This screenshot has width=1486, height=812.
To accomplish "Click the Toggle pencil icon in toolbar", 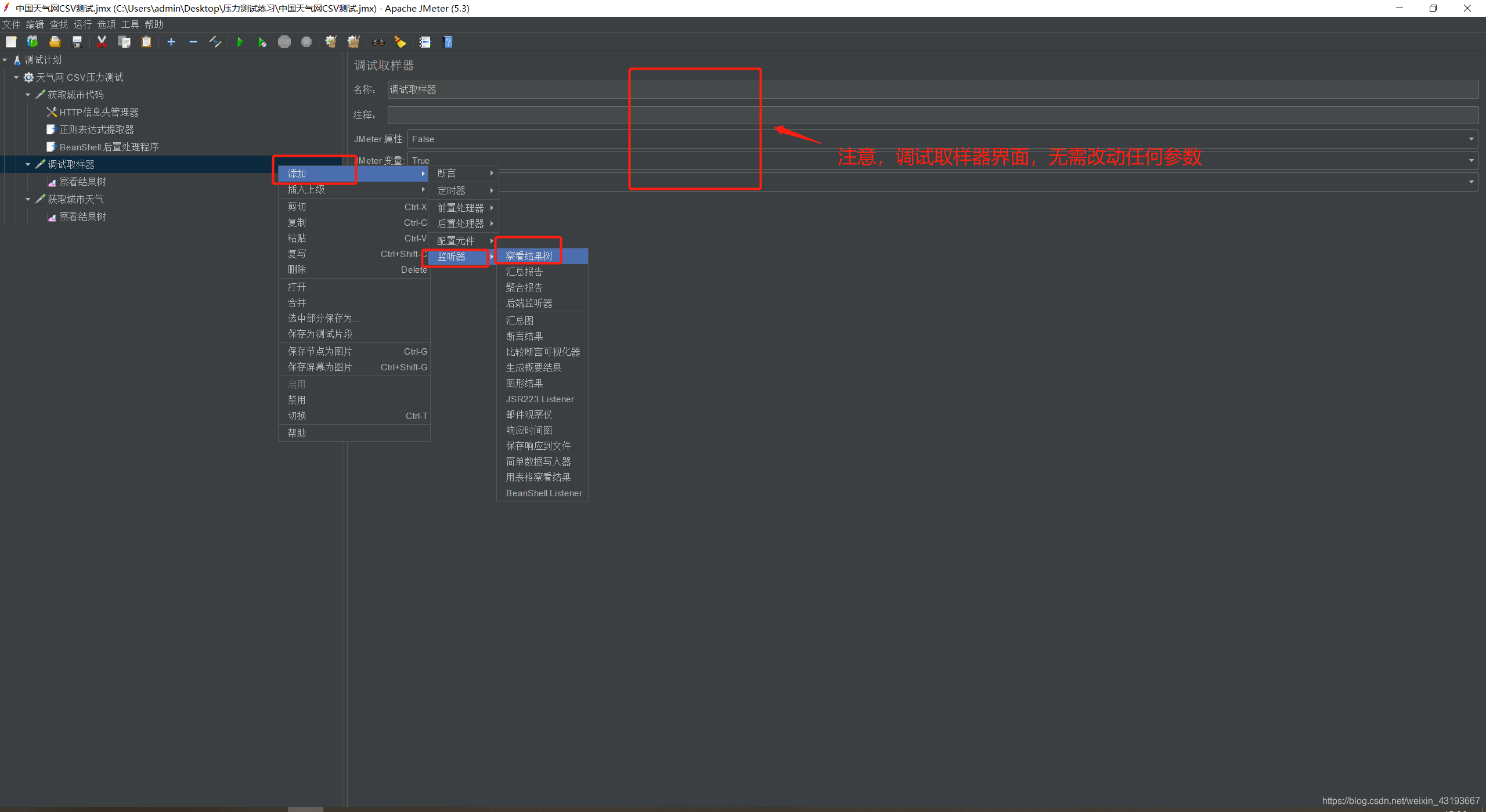I will pos(215,42).
